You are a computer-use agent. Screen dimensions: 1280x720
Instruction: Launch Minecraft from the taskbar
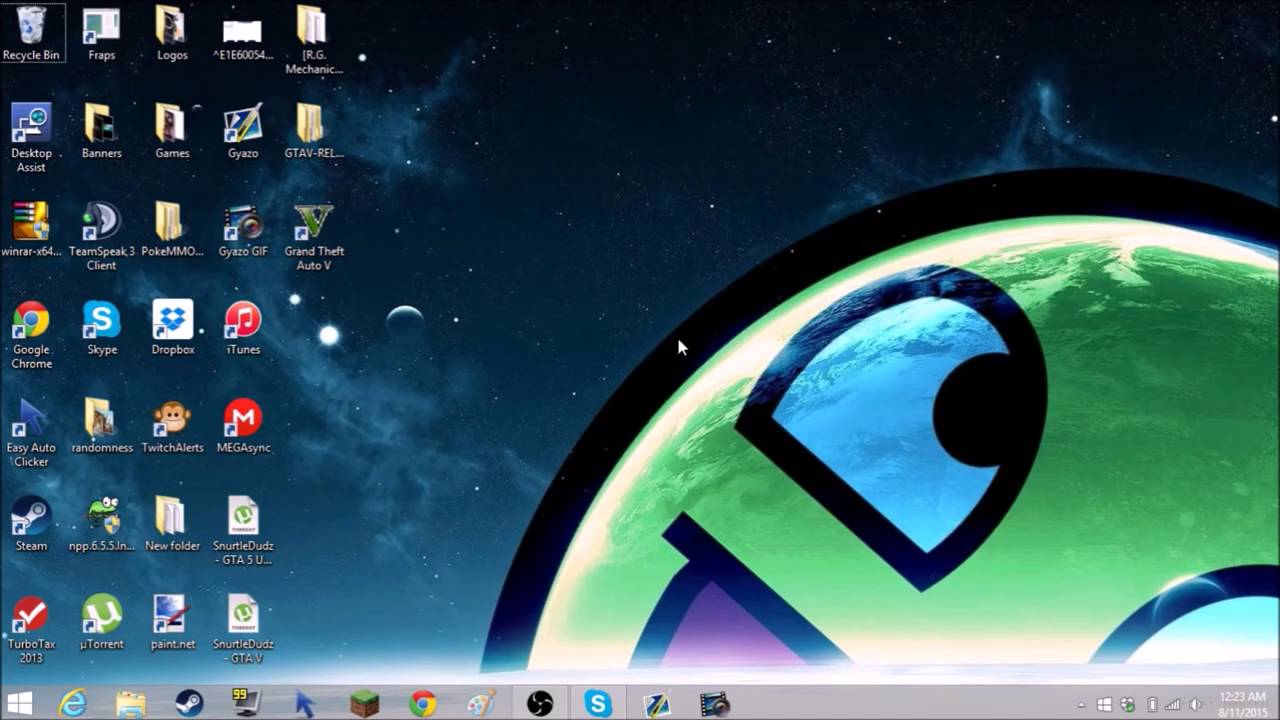(364, 703)
